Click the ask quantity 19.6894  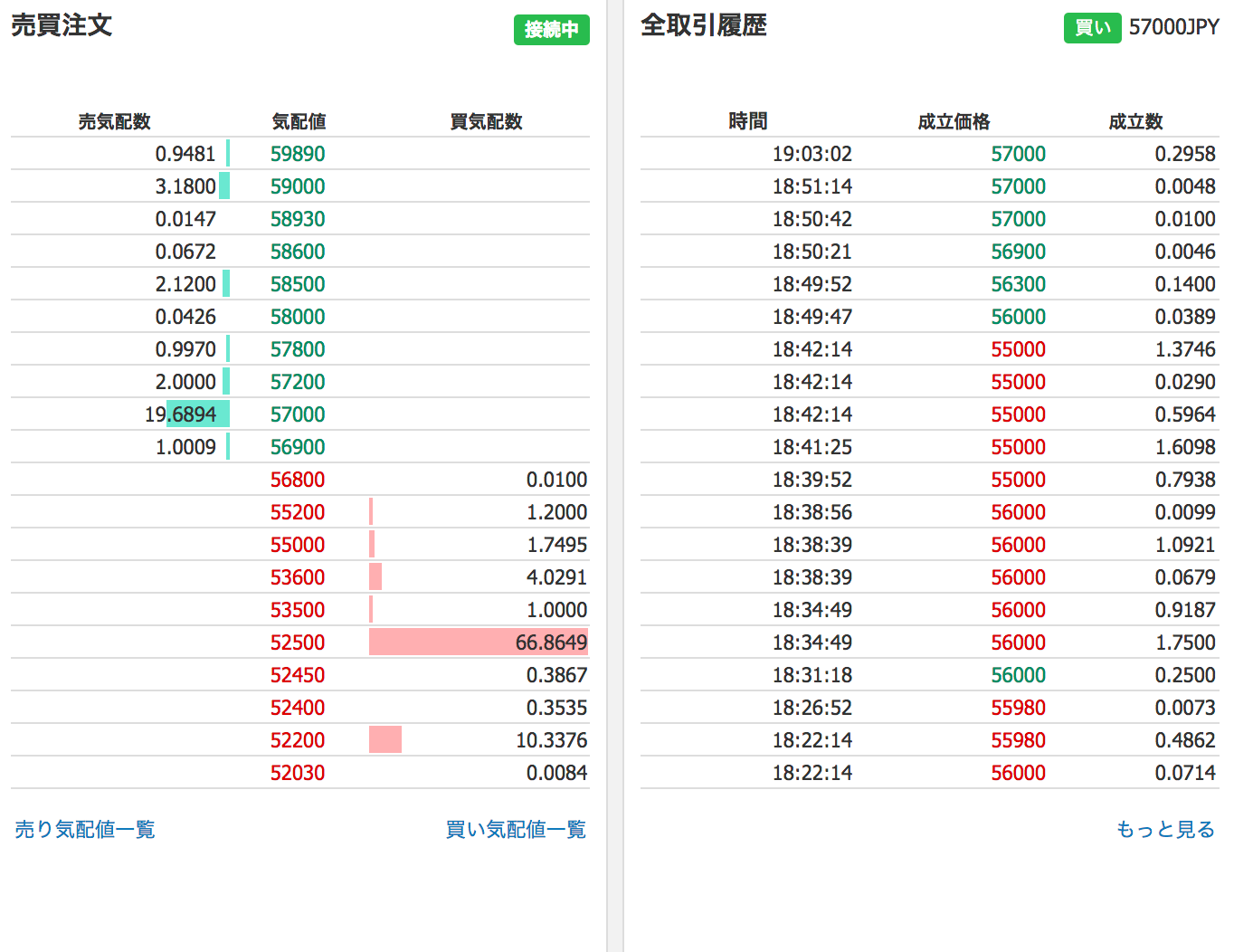click(180, 414)
